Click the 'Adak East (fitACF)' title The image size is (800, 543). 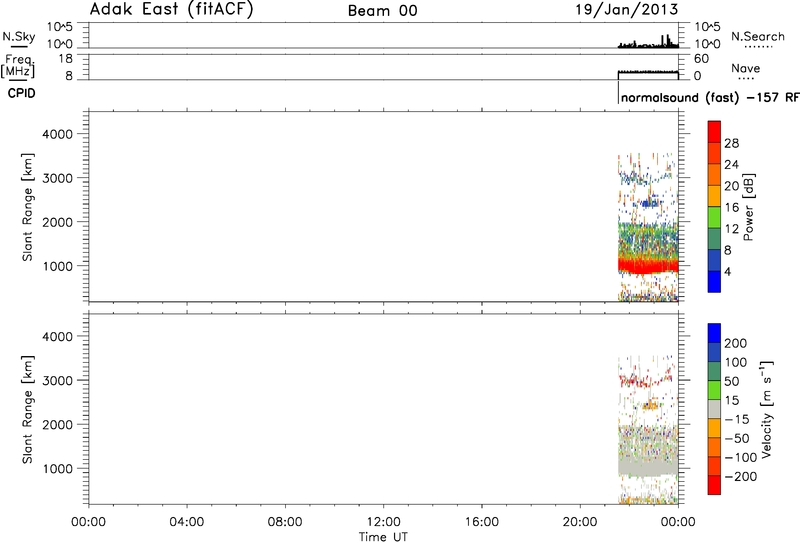tap(171, 9)
